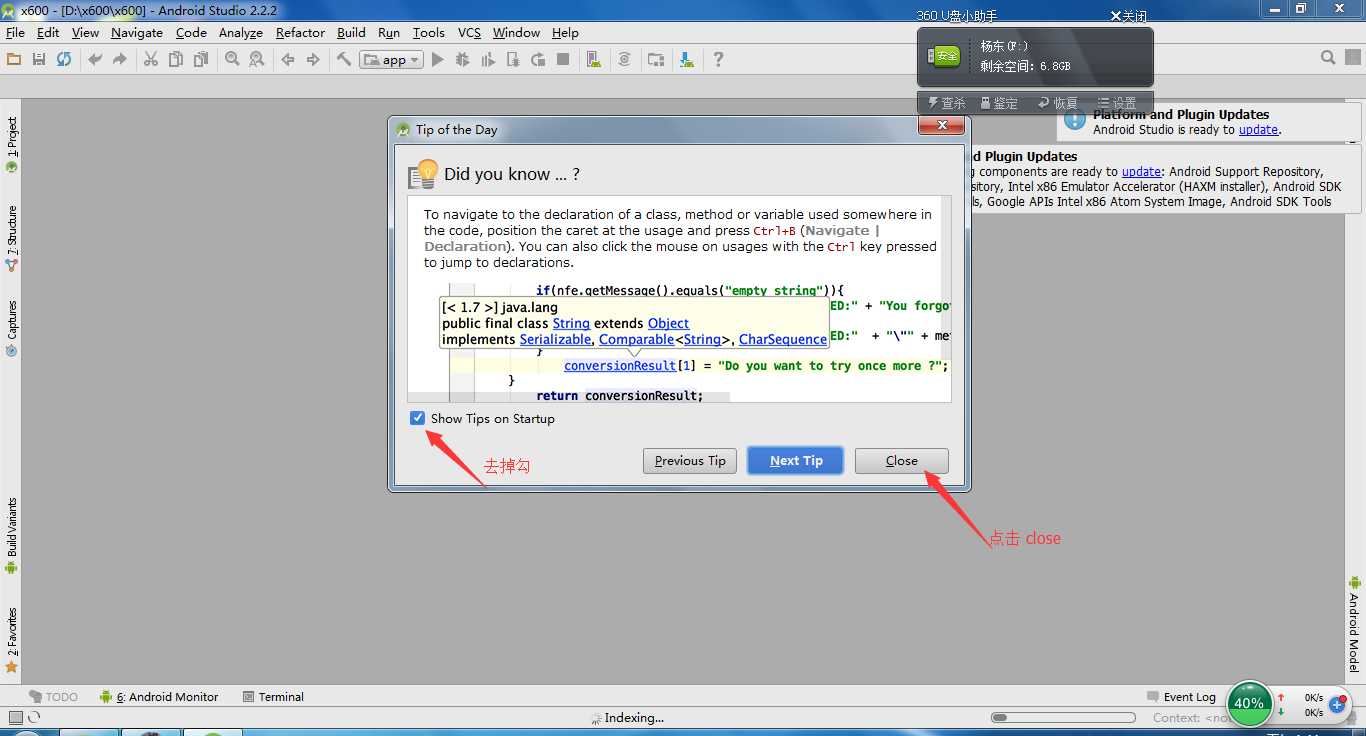Click the Paste toolbar icon
Viewport: 1366px width, 736px height.
click(201, 59)
